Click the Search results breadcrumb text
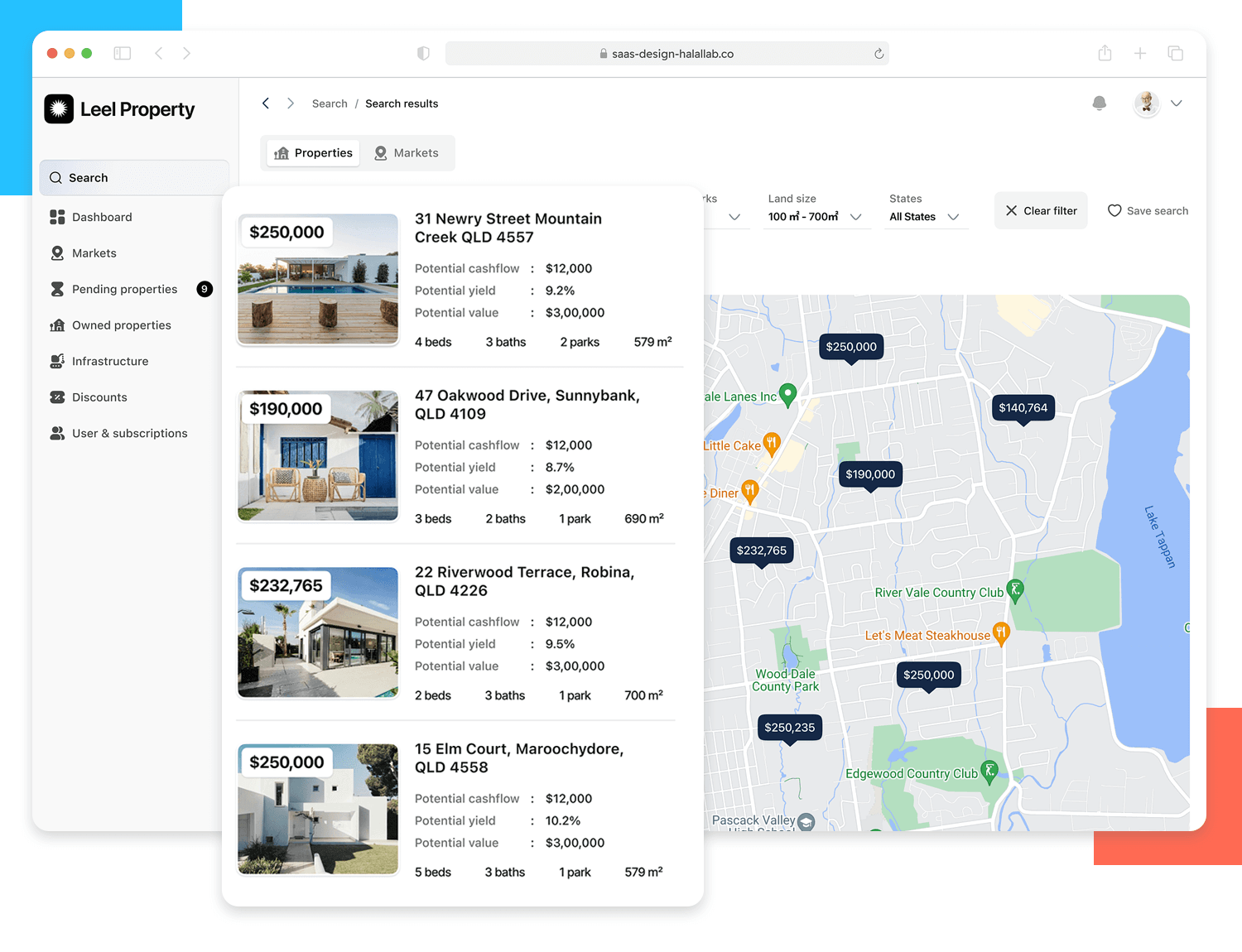 point(402,103)
